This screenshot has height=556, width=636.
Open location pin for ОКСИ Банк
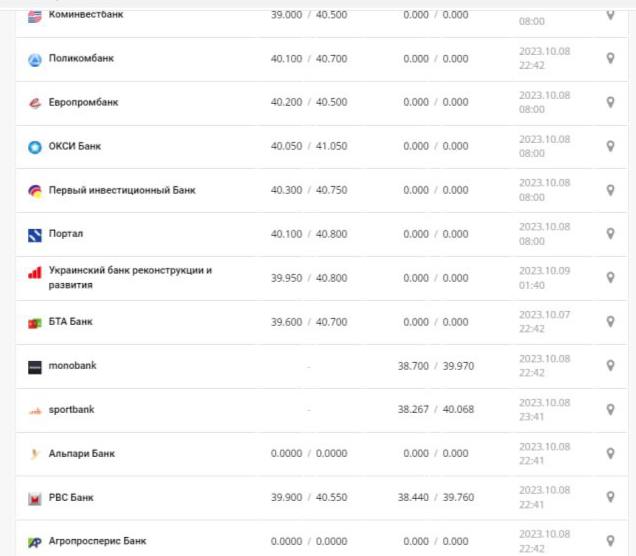pyautogui.click(x=610, y=146)
